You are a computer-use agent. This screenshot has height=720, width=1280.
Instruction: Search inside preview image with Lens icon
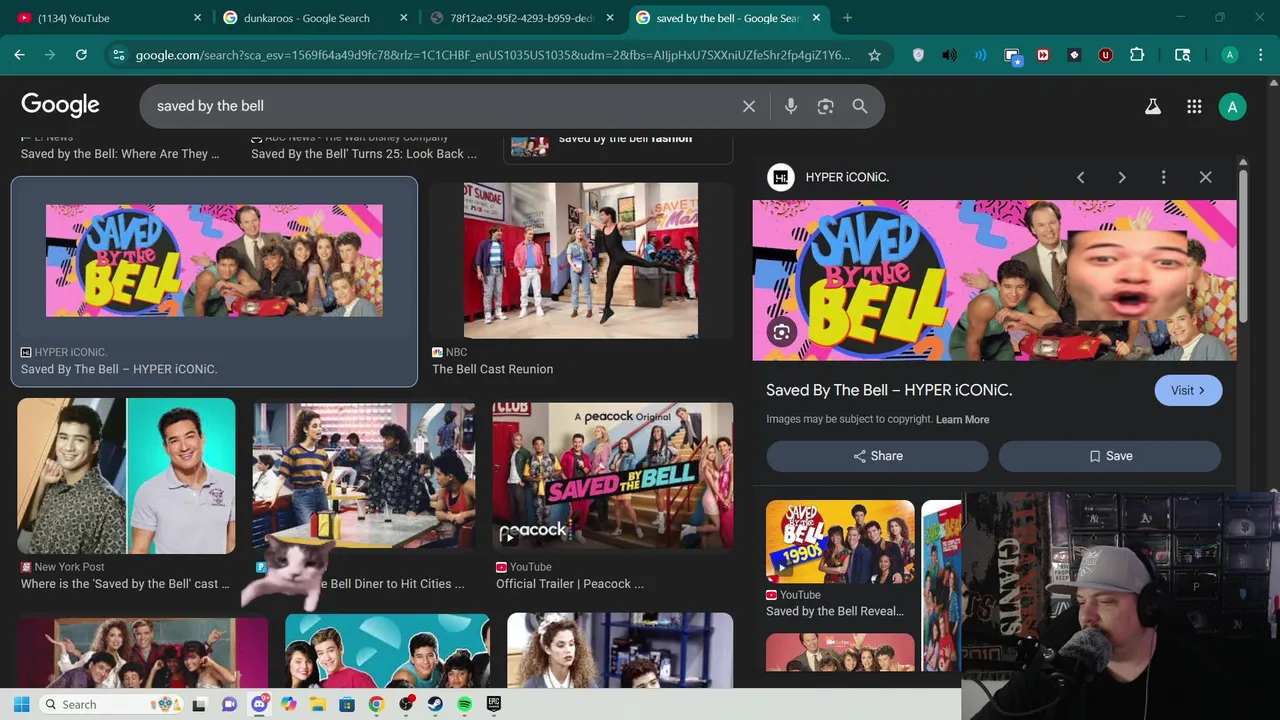click(x=782, y=332)
